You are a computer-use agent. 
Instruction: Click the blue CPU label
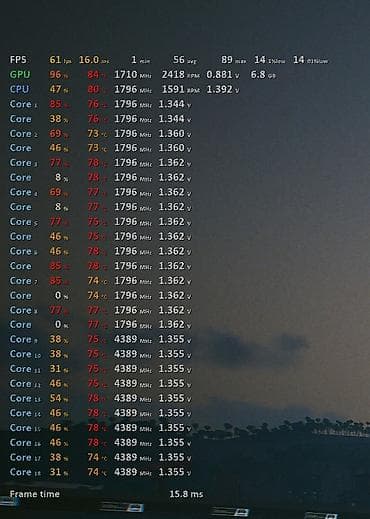(x=19, y=89)
